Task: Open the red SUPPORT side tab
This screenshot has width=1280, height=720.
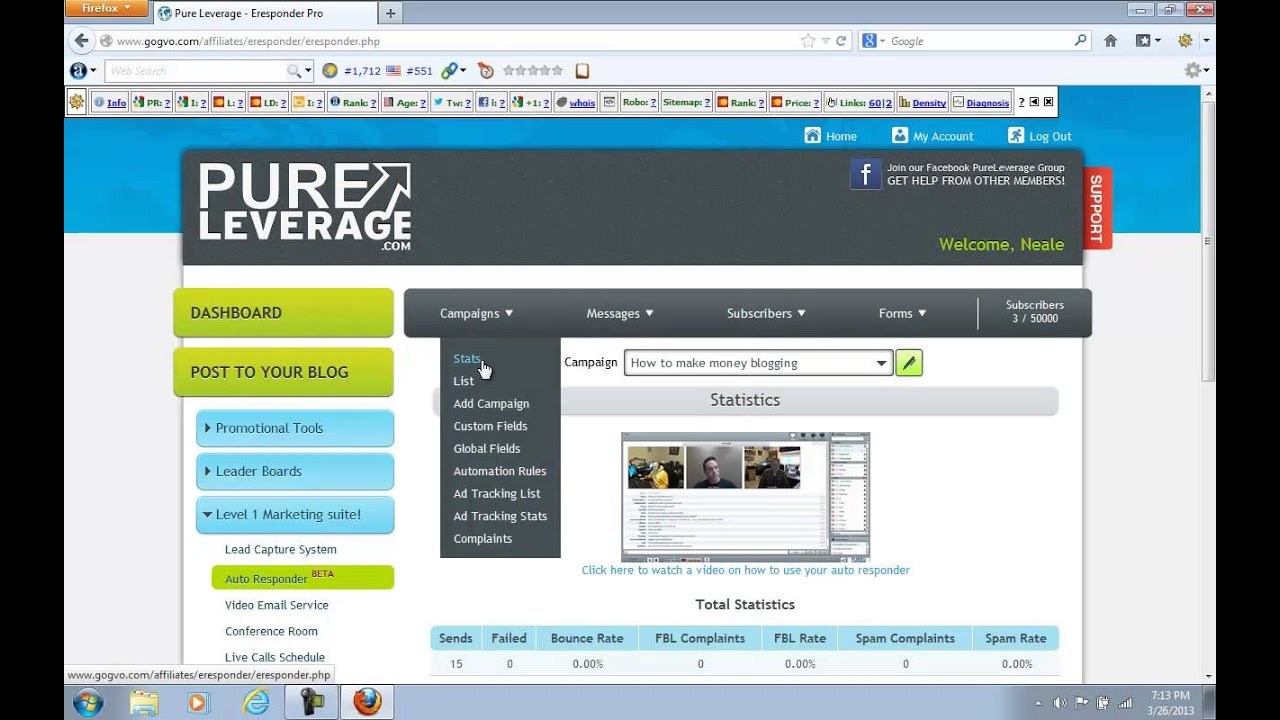Action: coord(1096,208)
